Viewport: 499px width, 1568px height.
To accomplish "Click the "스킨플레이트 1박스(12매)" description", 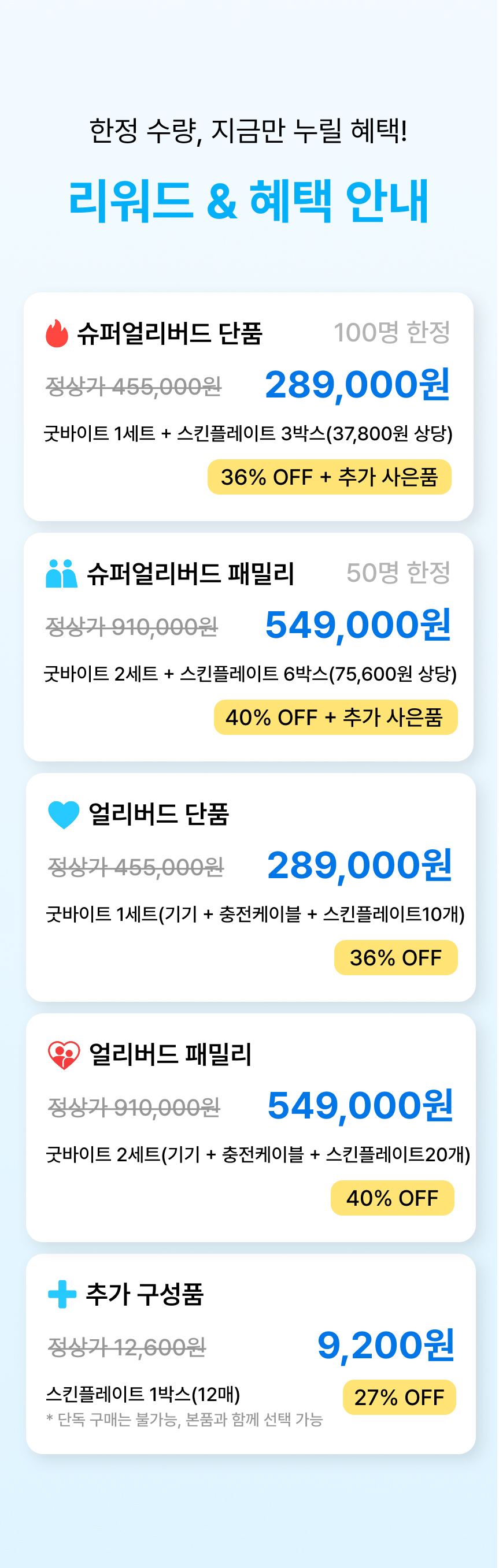I will click(x=144, y=1394).
